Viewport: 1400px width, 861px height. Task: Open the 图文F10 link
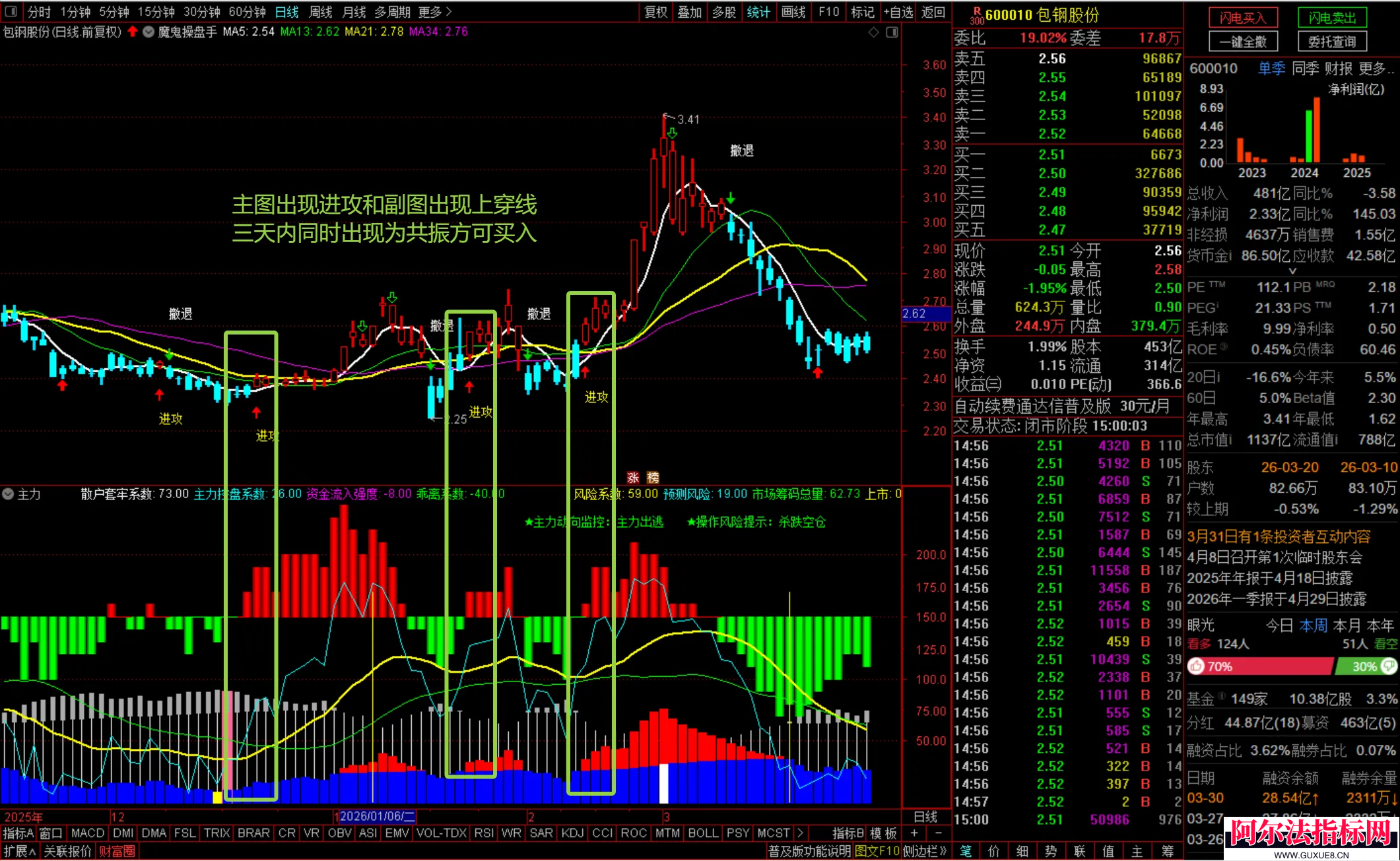pyautogui.click(x=877, y=851)
